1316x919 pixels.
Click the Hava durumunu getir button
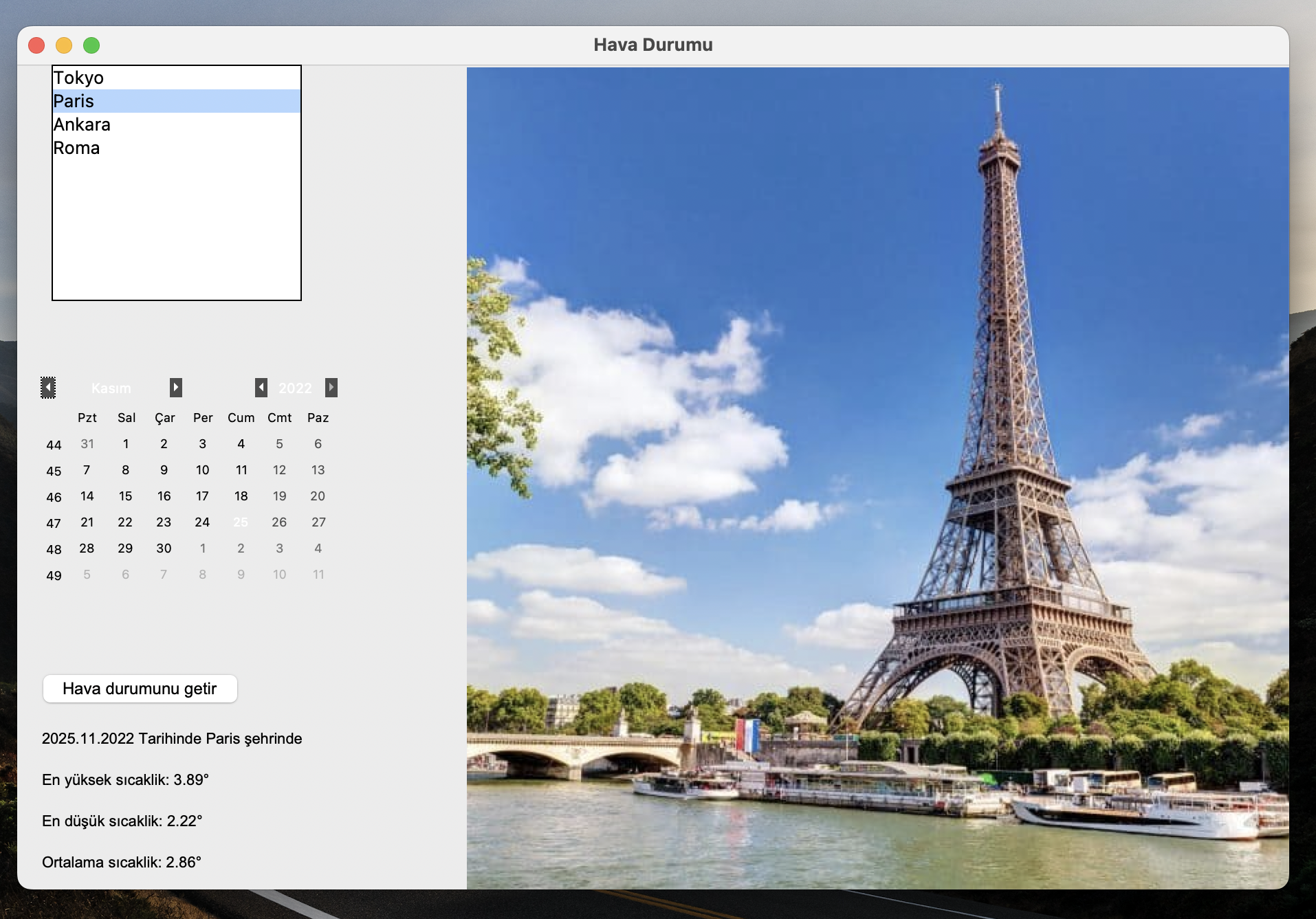click(140, 689)
